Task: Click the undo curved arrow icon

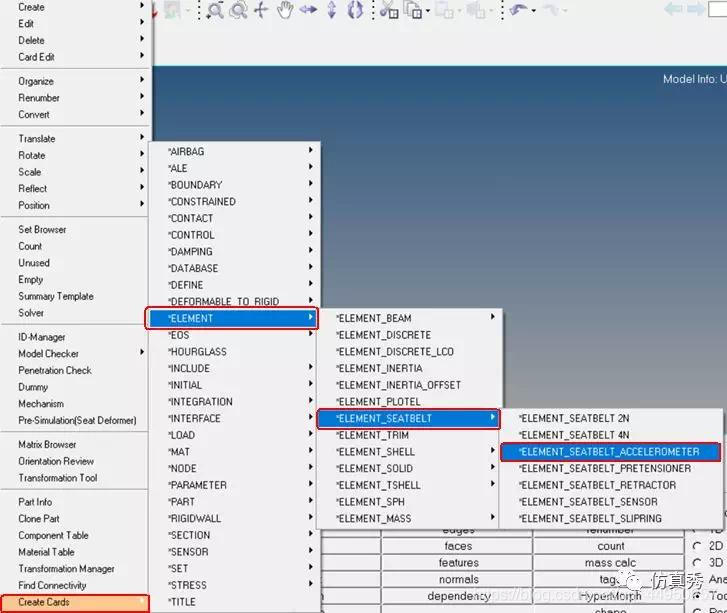Action: (x=518, y=10)
